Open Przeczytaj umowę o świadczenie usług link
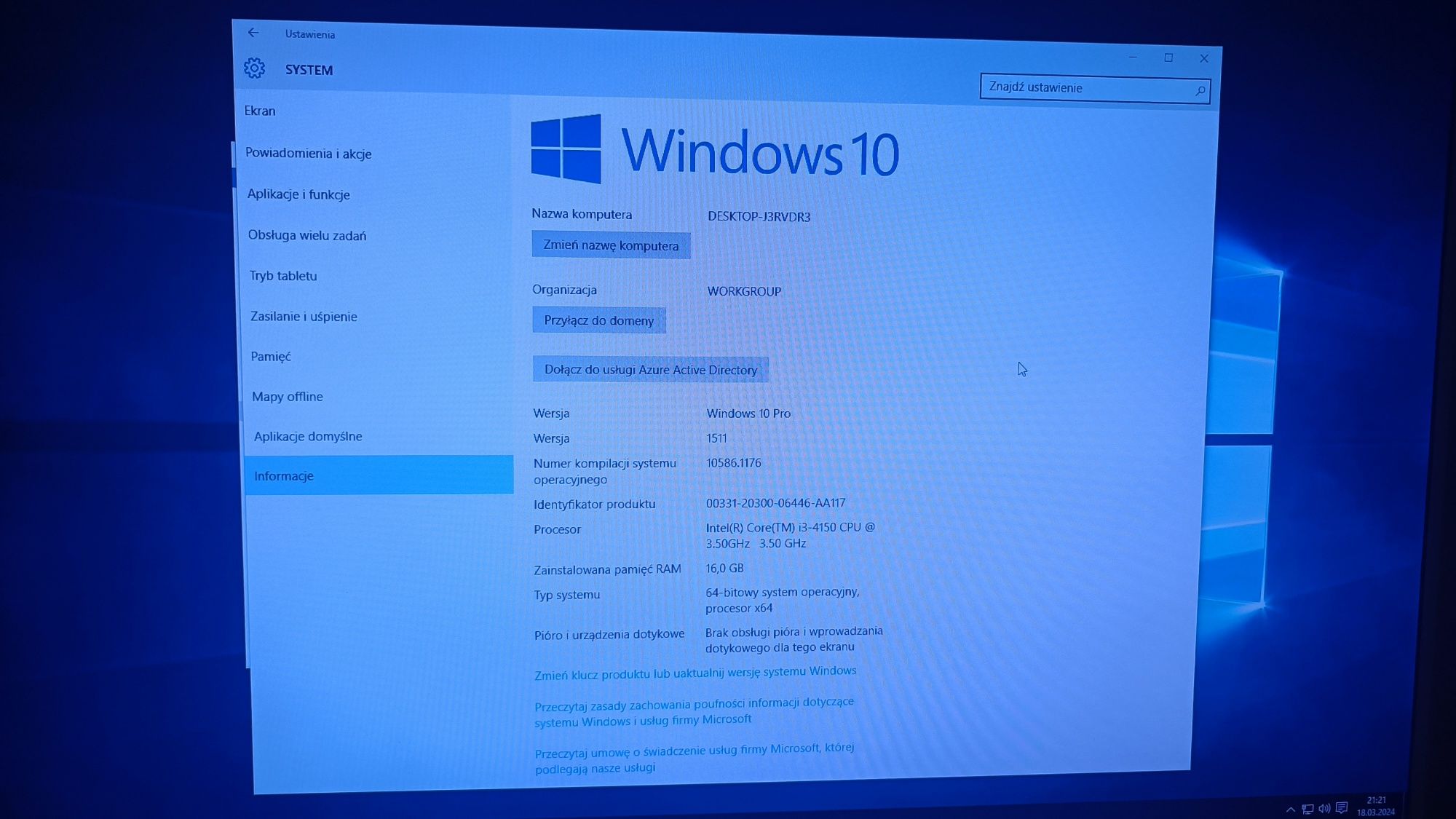The height and width of the screenshot is (819, 1456). [694, 758]
